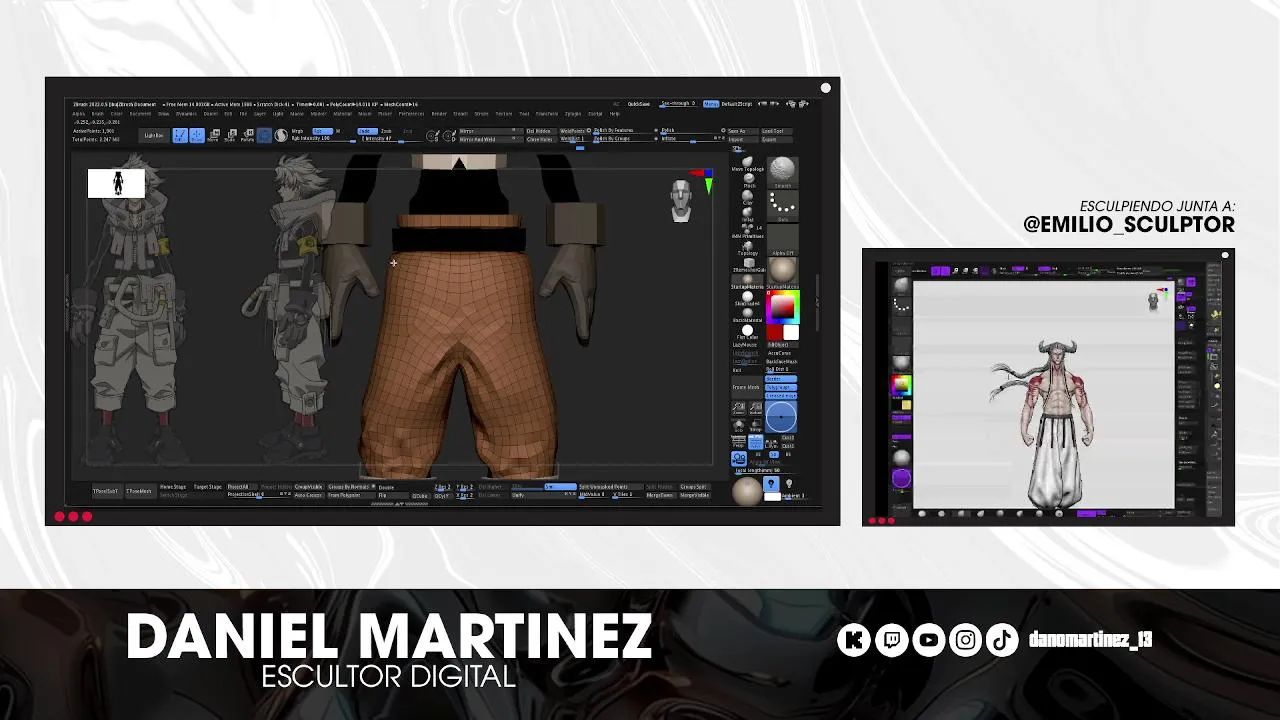The width and height of the screenshot is (1280, 720).
Task: Adjust the Rgb Intensity slider
Action: [322, 139]
